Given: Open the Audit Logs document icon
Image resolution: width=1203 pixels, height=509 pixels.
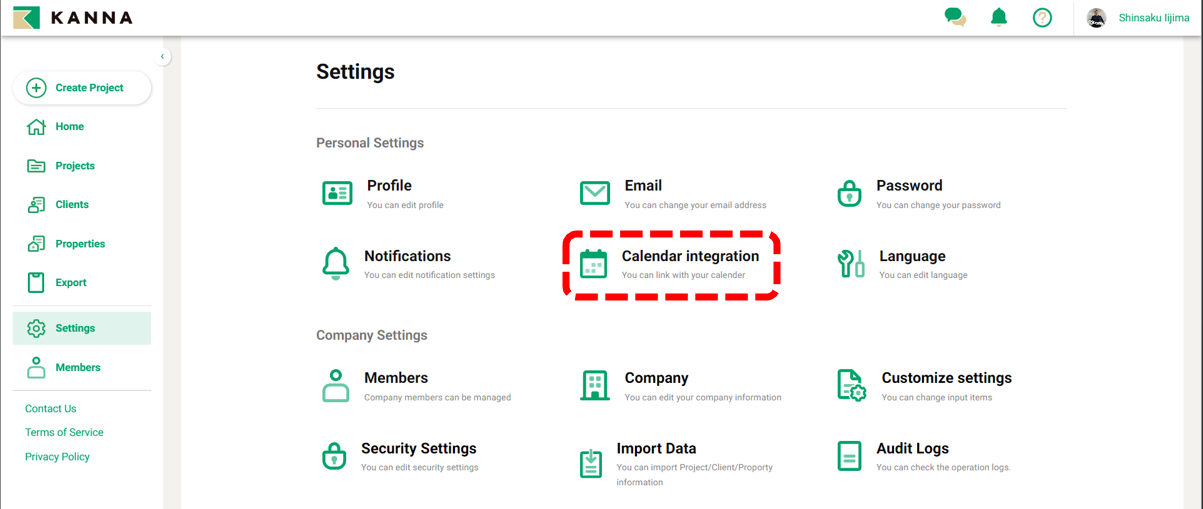Looking at the screenshot, I should coord(849,456).
